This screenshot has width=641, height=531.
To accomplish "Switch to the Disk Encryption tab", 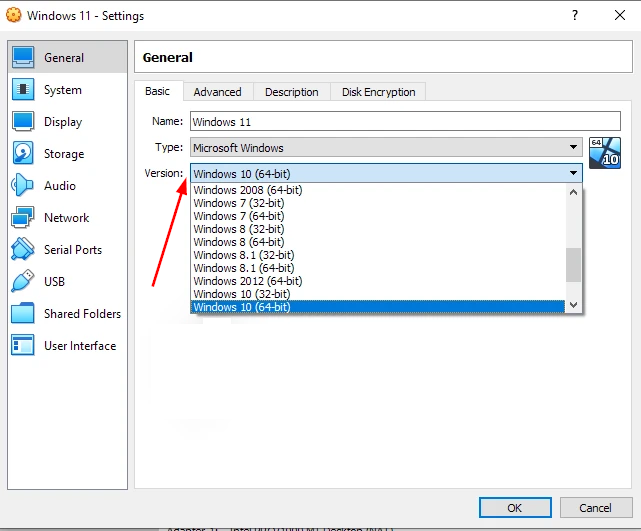I will click(379, 92).
